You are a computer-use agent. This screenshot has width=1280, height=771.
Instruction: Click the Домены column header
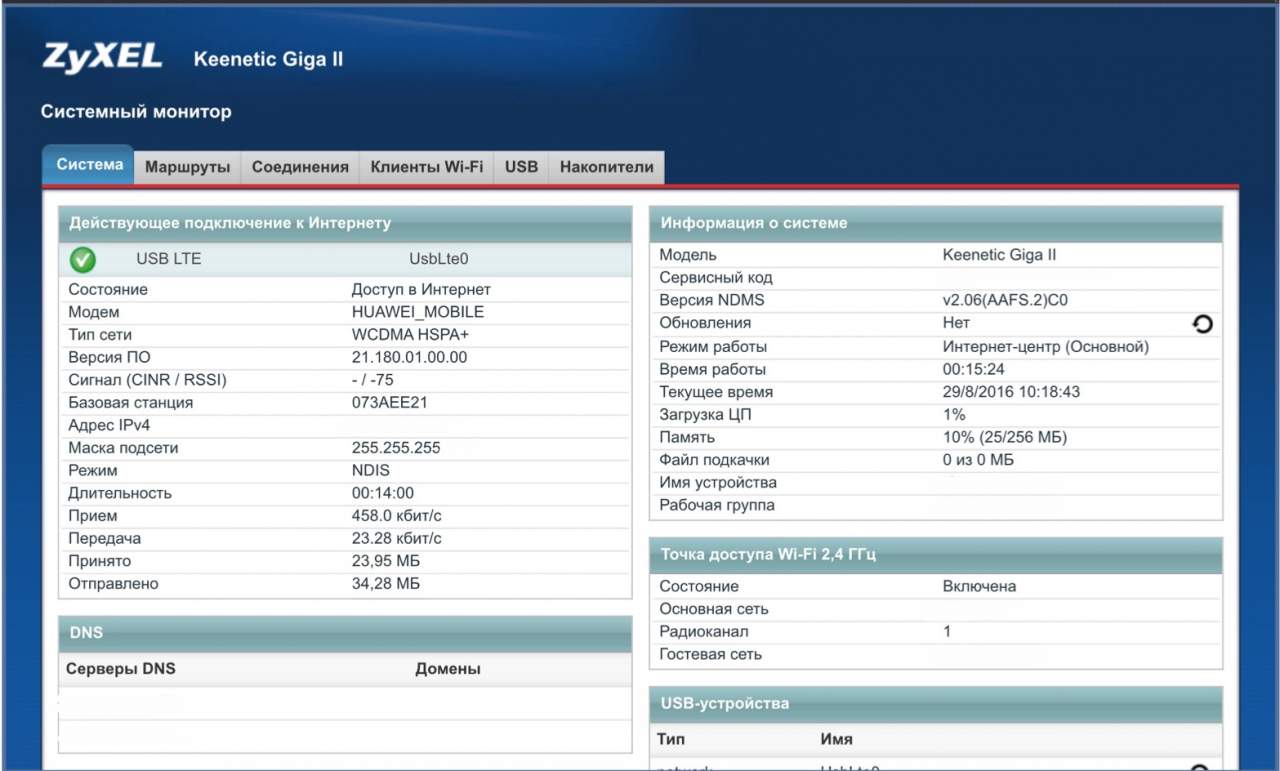447,669
